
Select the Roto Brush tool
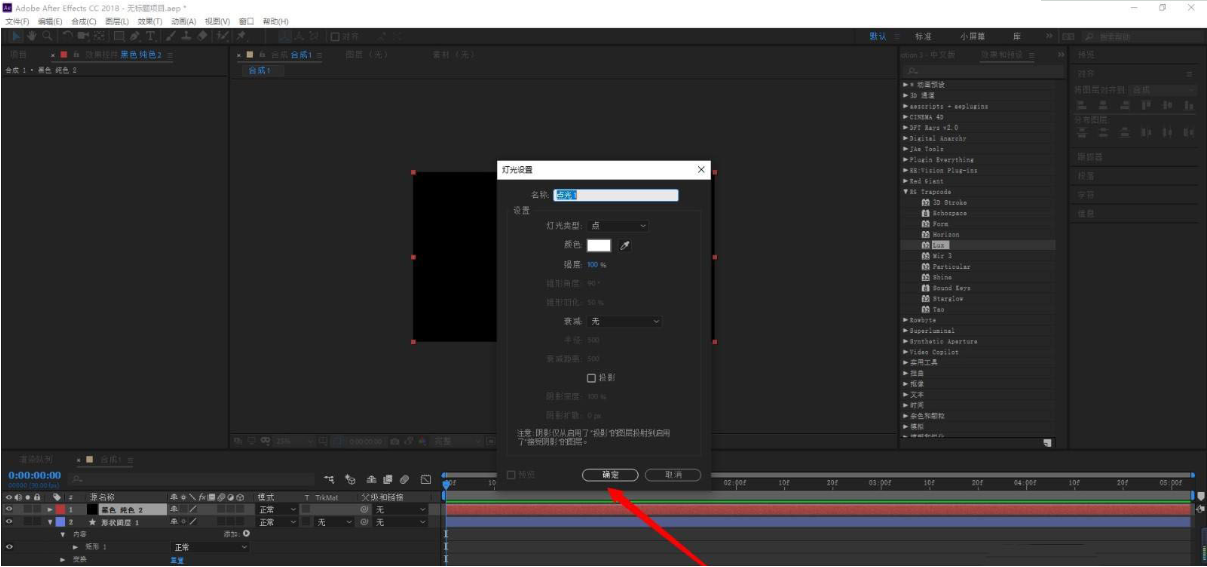point(221,36)
